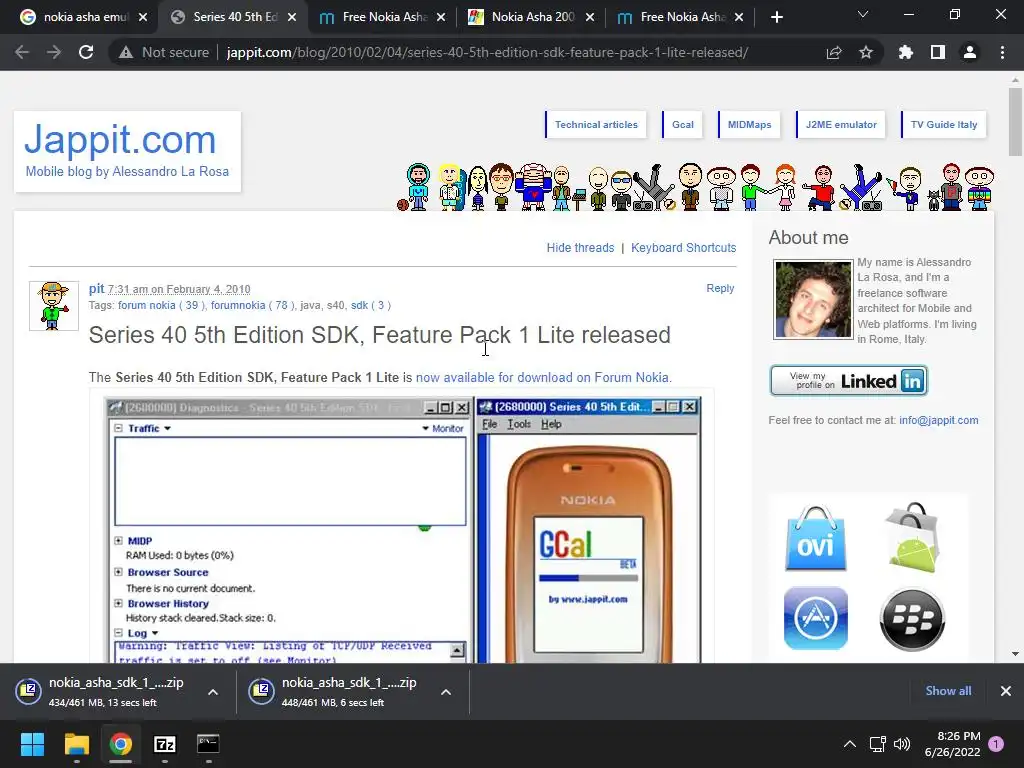1024x768 pixels.
Task: Toggle Chrome side panel icon
Action: [x=938, y=52]
